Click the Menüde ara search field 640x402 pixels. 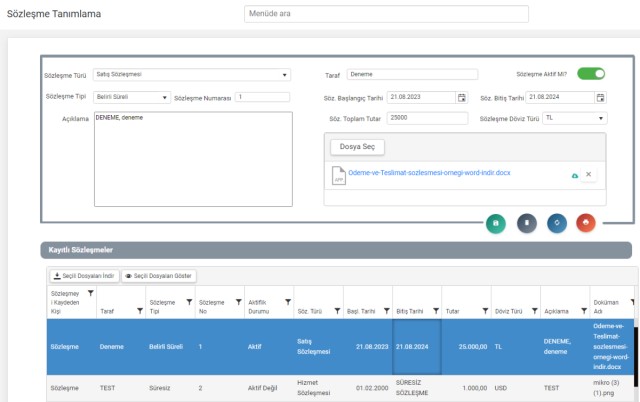pyautogui.click(x=386, y=14)
